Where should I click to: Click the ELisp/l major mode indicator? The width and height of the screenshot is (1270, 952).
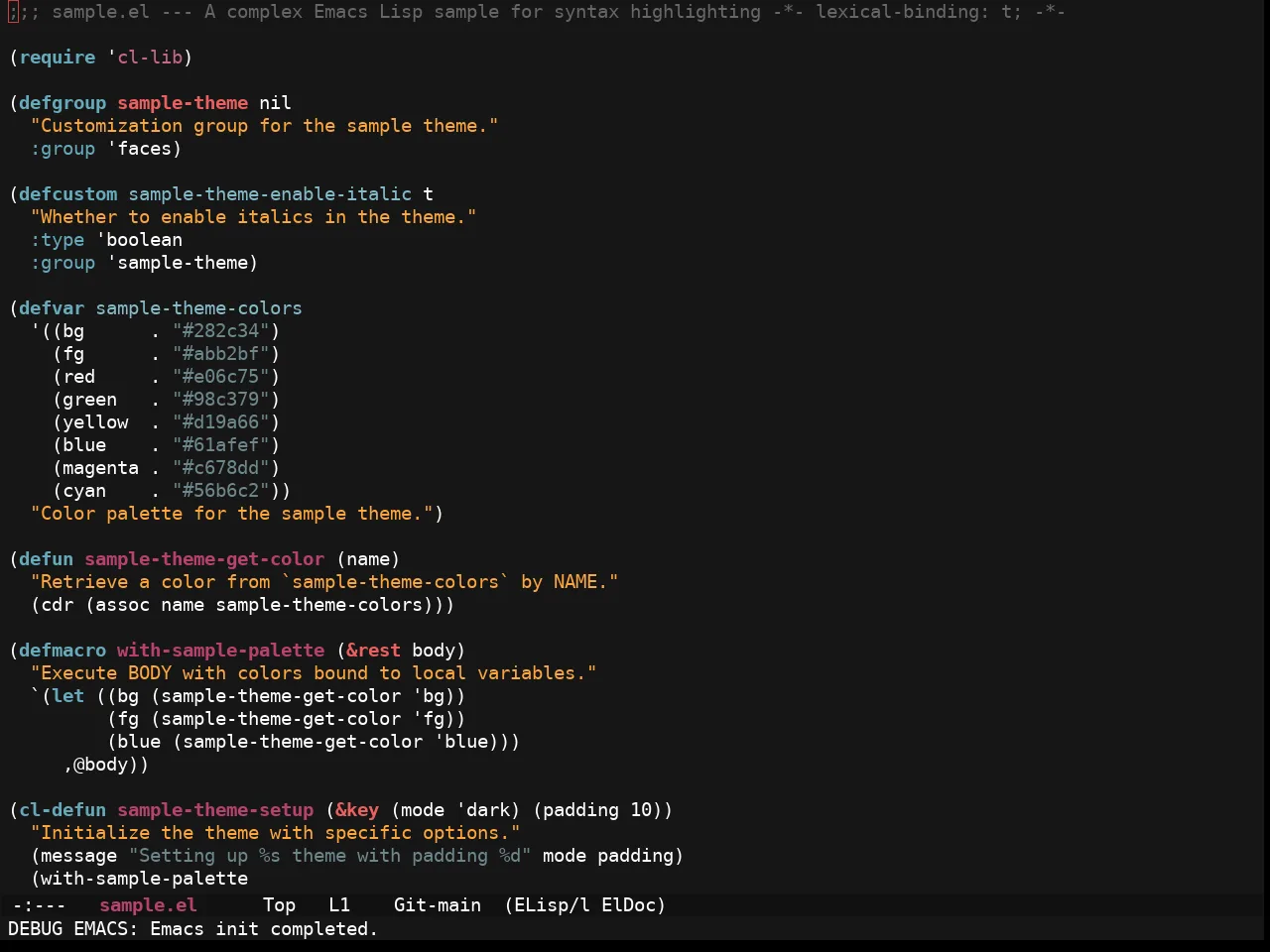(552, 905)
